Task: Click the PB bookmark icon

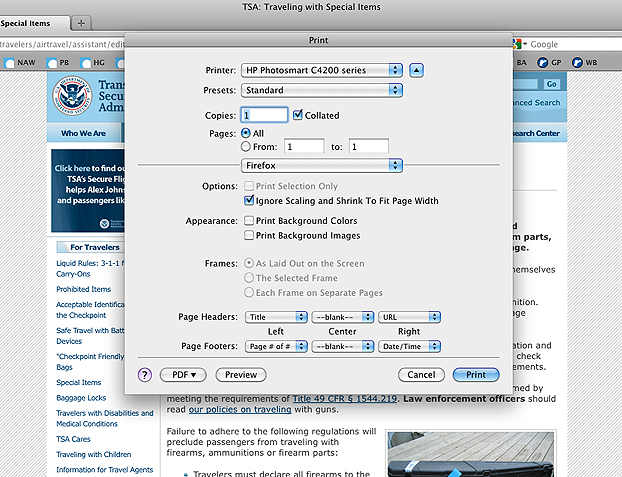Action: tap(52, 63)
